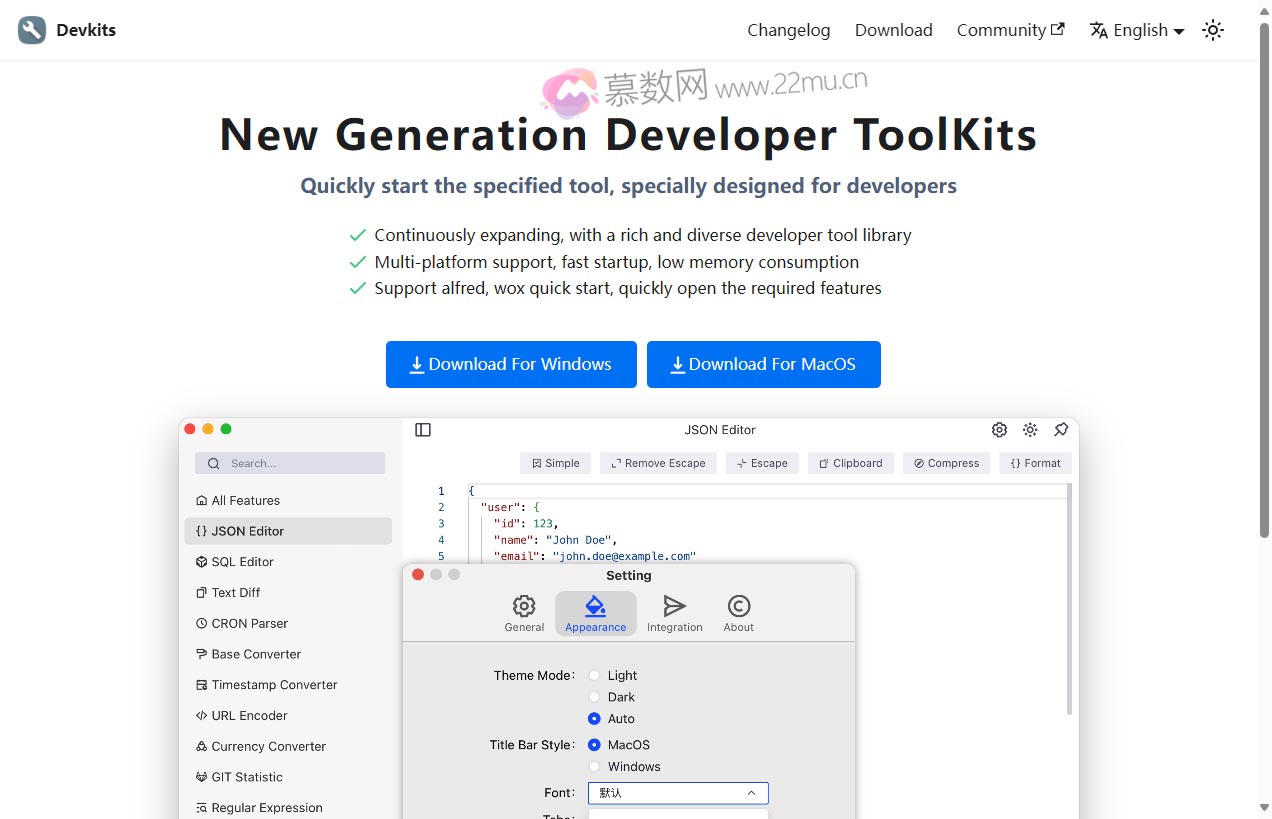Viewport: 1272px width, 819px height.
Task: Open the English language dropdown
Action: 1136,30
